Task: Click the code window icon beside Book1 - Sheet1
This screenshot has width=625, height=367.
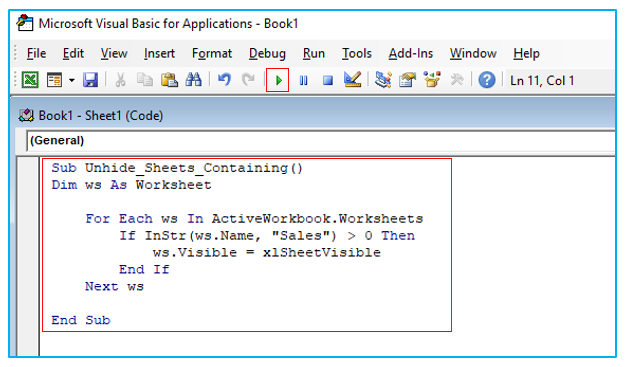Action: (x=26, y=116)
